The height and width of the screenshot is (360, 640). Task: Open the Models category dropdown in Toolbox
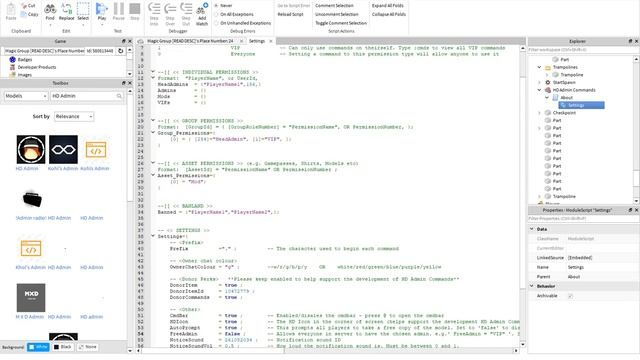[26, 96]
